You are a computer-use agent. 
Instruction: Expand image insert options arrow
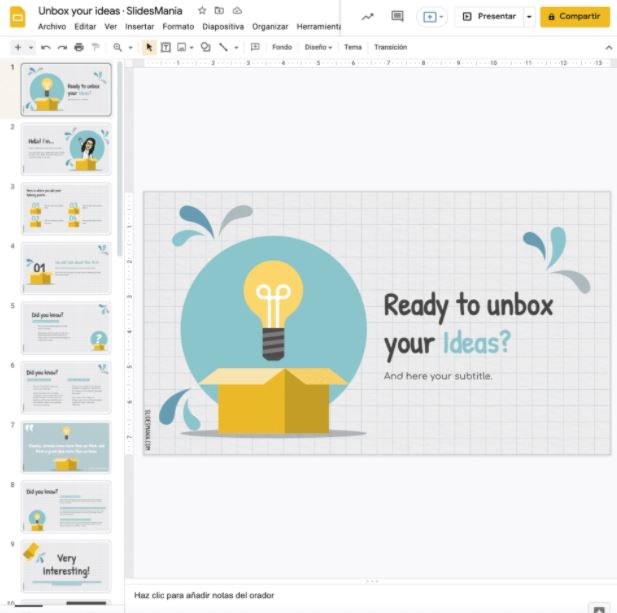point(191,48)
